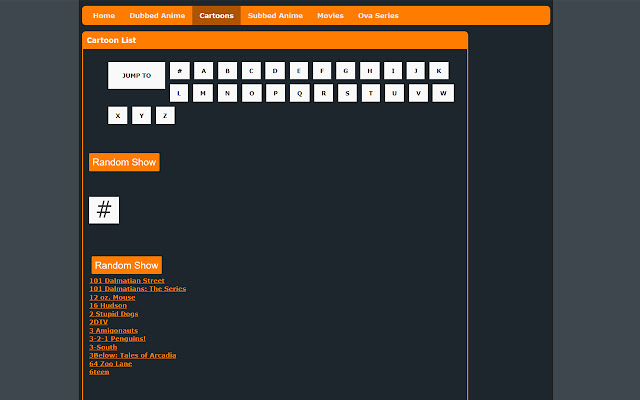Viewport: 640px width, 400px height.
Task: Click the # jump button in letter grid
Action: click(x=179, y=71)
